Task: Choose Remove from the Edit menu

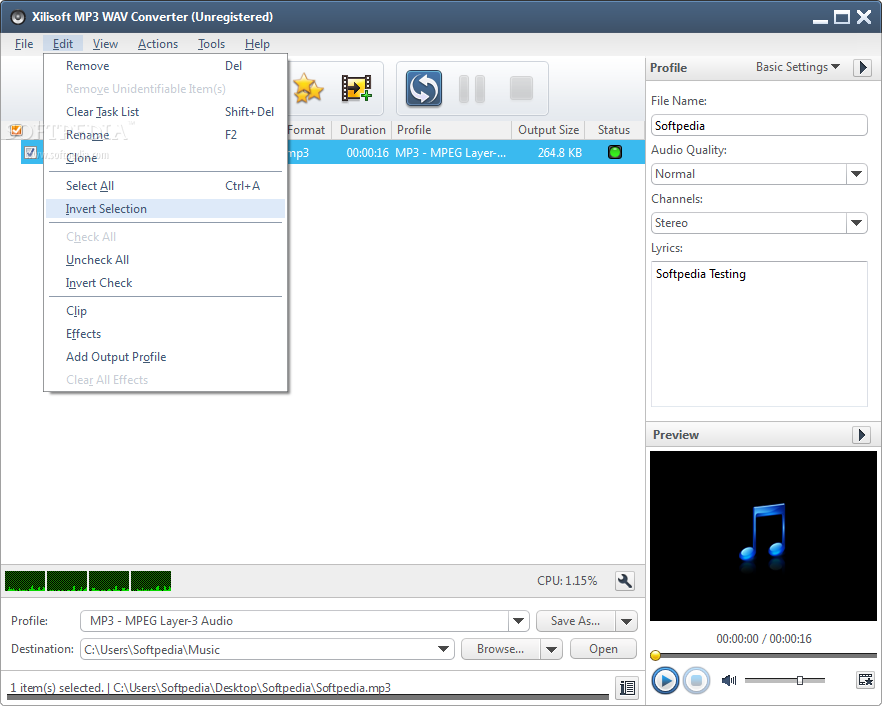Action: click(165, 66)
